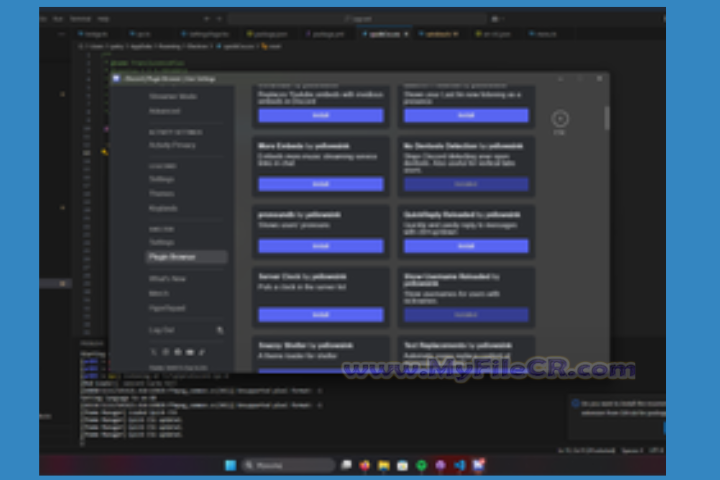Viewport: 720px width, 480px height.
Task: Open Windows Start menu
Action: 231,465
